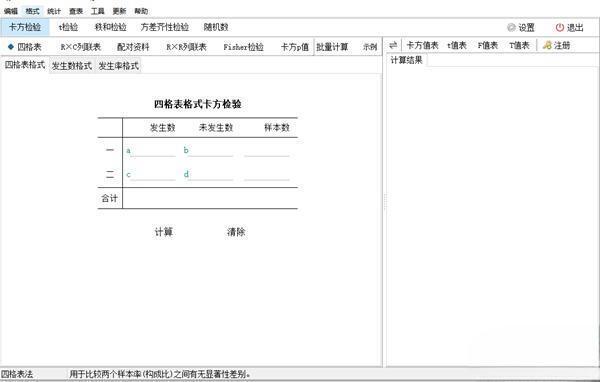Switch to the t检验 tab
Image resolution: width=600 pixels, height=382 pixels.
(x=68, y=27)
